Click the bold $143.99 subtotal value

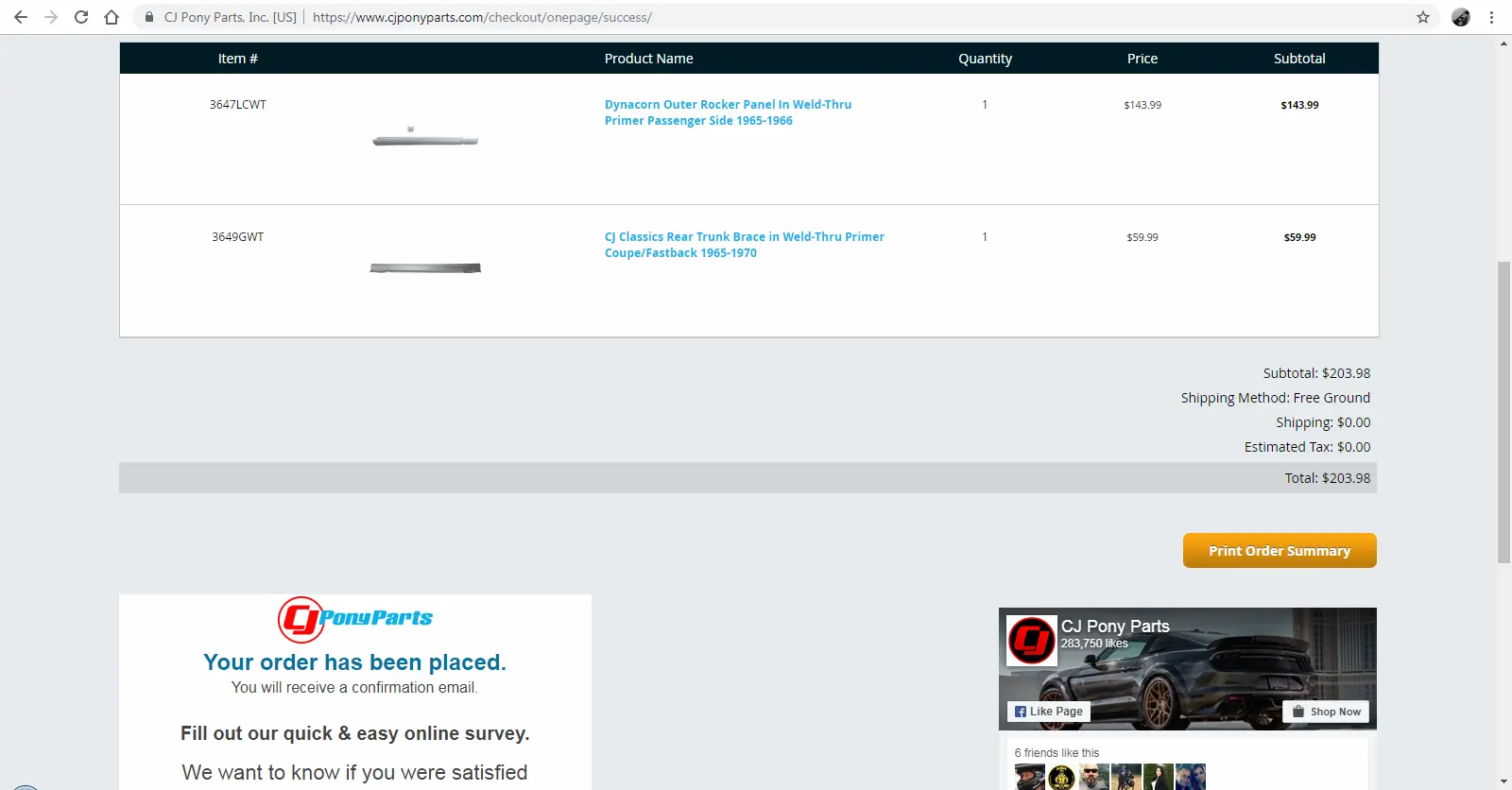(x=1299, y=105)
